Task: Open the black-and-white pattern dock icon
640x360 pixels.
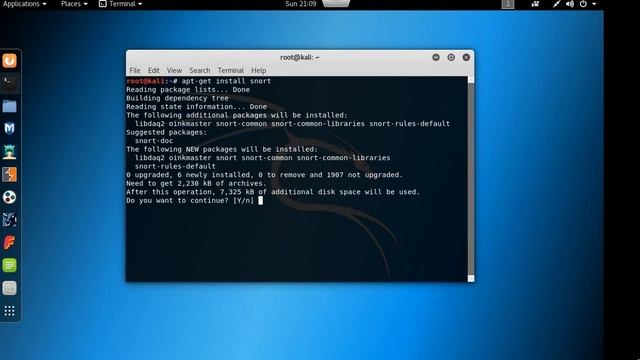Action: pyautogui.click(x=9, y=220)
